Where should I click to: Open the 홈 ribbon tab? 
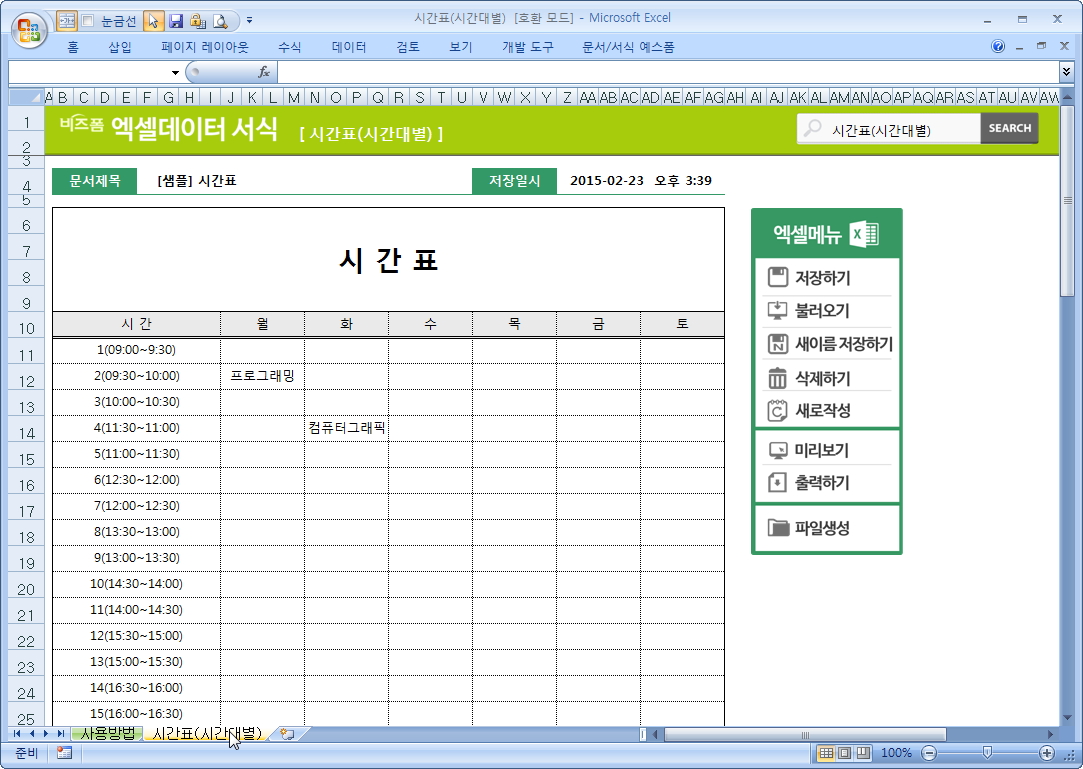(73, 47)
